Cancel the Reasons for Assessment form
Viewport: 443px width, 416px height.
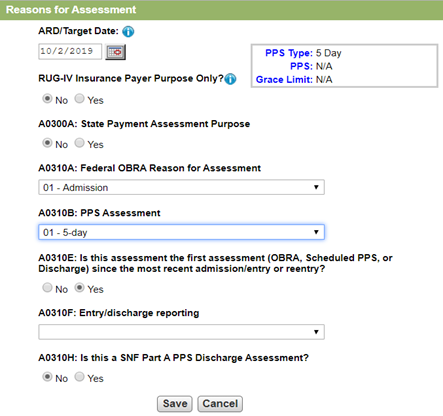(x=220, y=404)
